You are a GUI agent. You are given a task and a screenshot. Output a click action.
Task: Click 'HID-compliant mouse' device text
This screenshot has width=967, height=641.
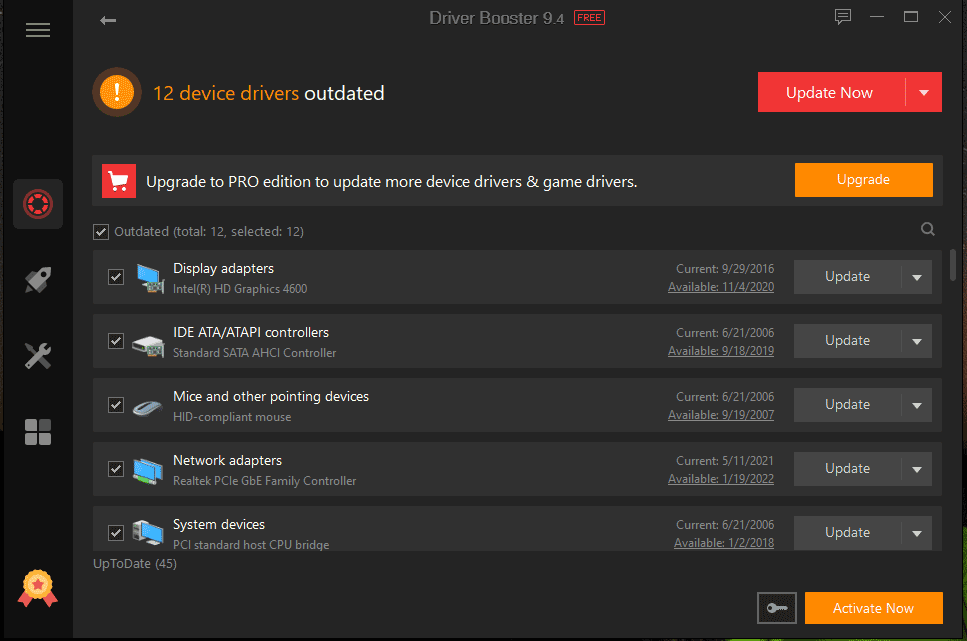232,417
